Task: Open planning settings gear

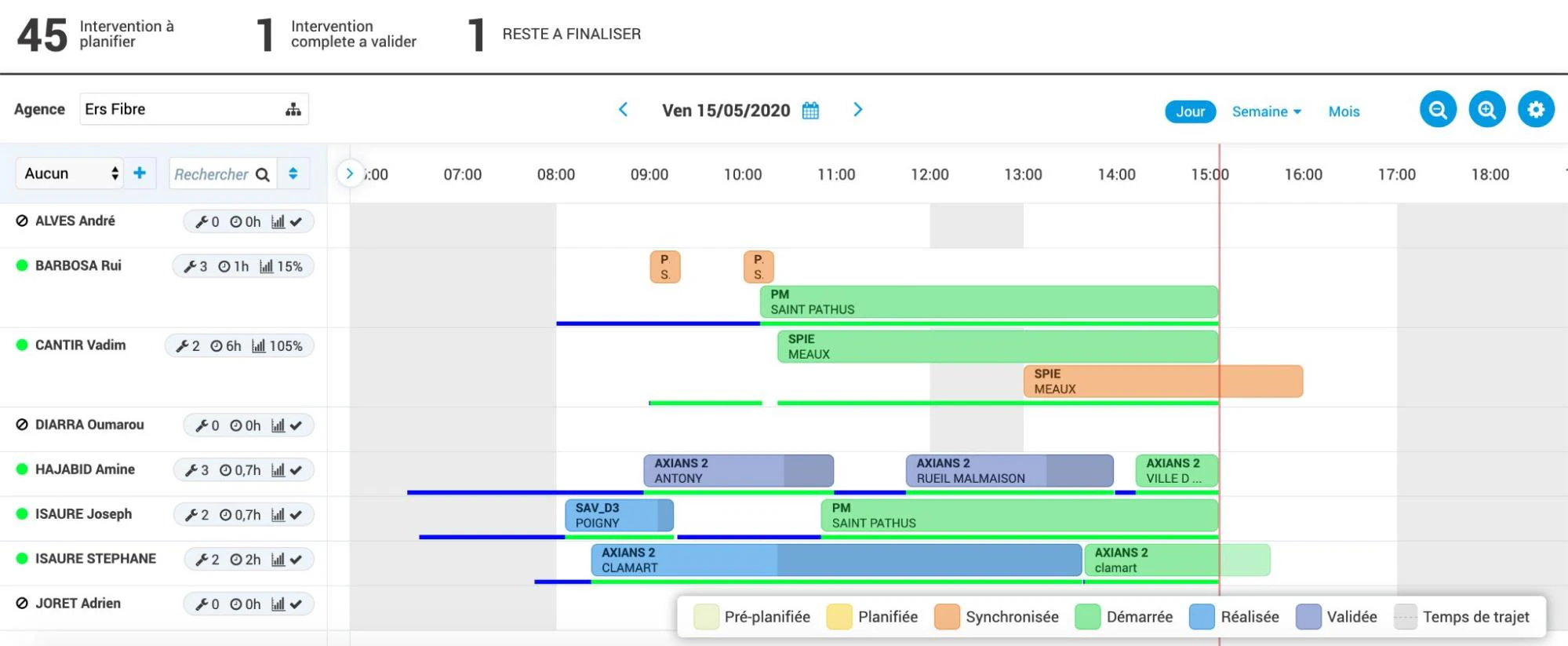Action: [1536, 109]
